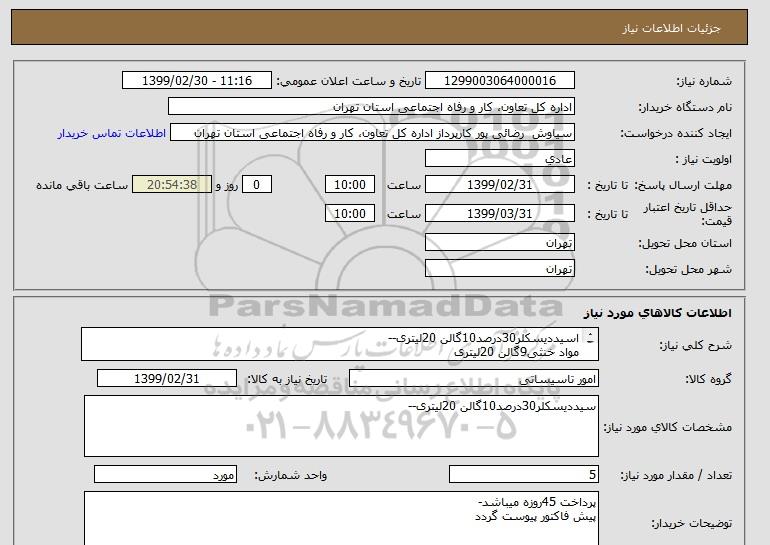This screenshot has height=545, width=770.
Task: Click the delivery city field تهران
Action: click(x=499, y=269)
